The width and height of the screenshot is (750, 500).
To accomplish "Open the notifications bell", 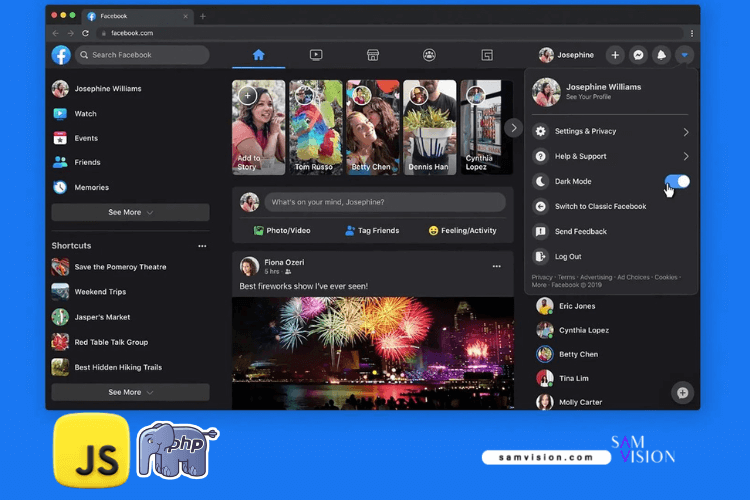I will [x=661, y=55].
